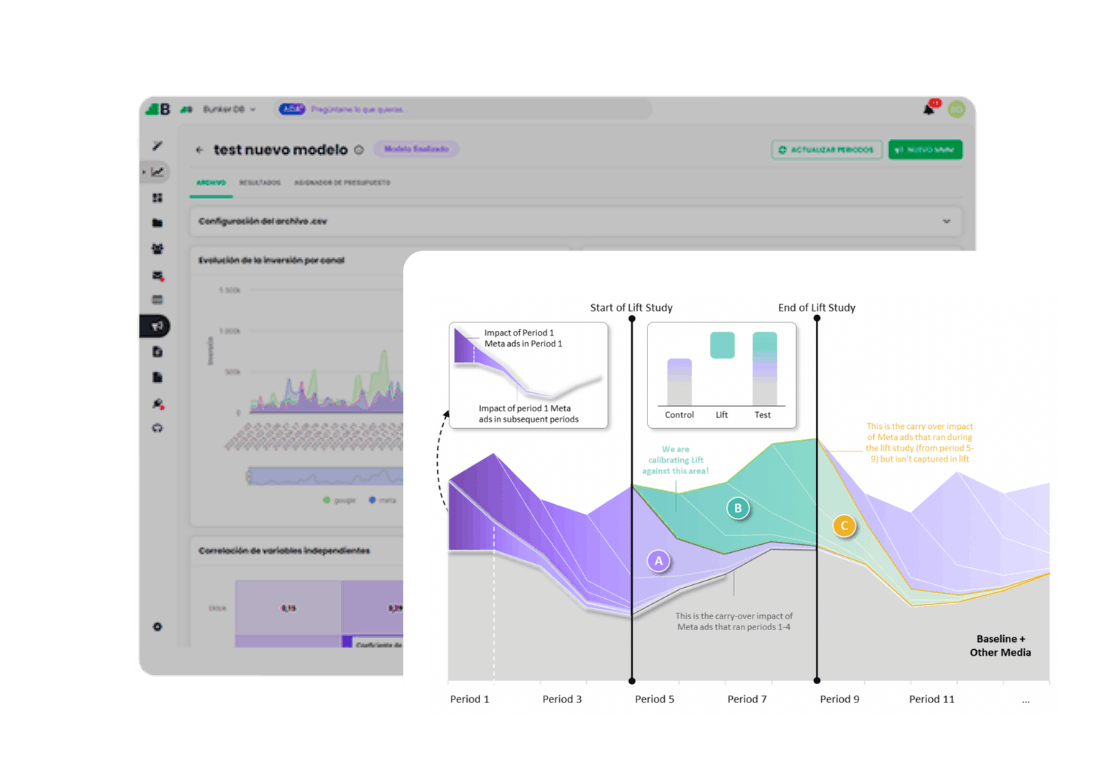
Task: Click the 'Test' bar label
Action: (762, 415)
